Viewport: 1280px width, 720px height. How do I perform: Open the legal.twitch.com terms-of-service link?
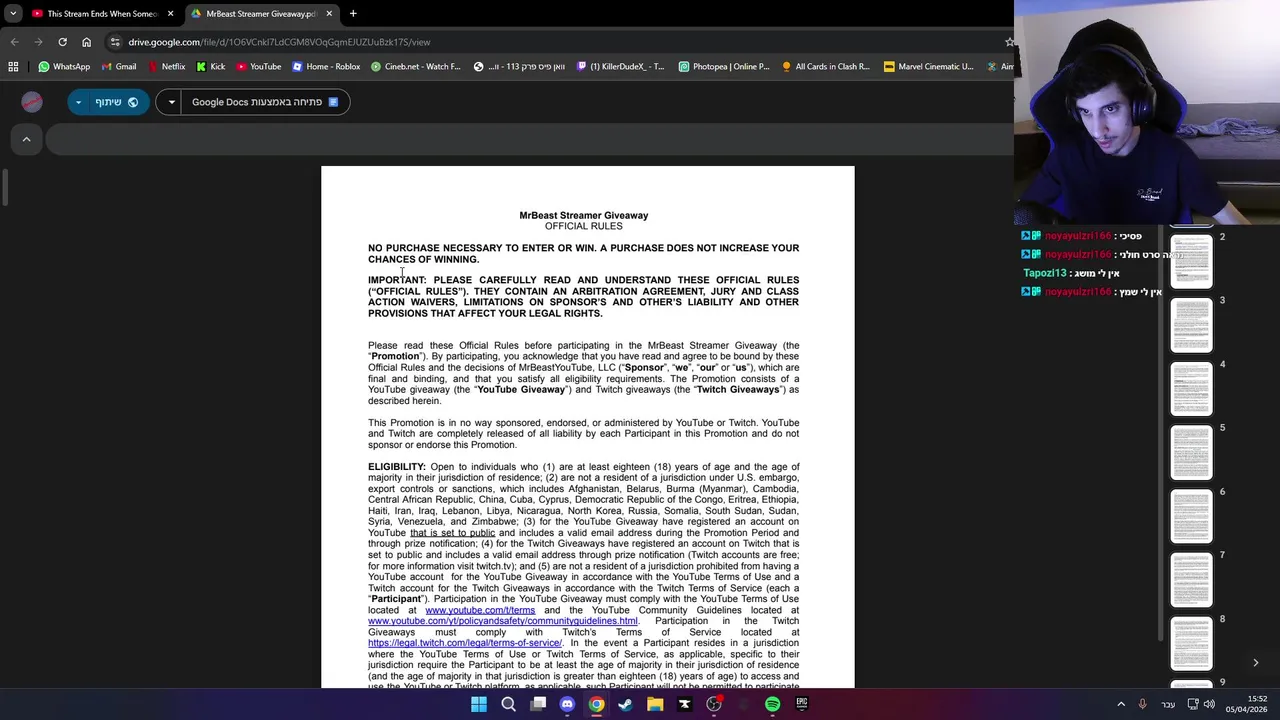pos(465,643)
